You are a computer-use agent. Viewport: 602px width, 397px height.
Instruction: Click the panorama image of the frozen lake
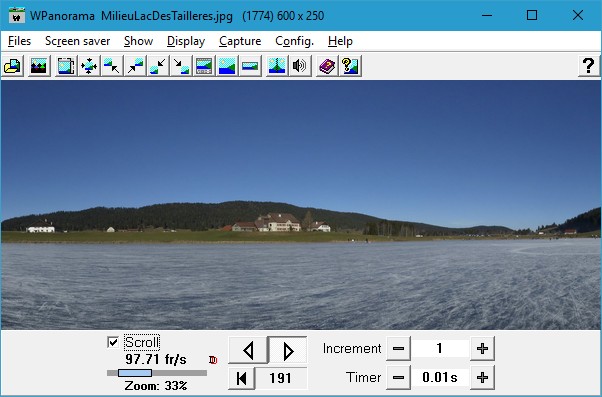(x=301, y=205)
